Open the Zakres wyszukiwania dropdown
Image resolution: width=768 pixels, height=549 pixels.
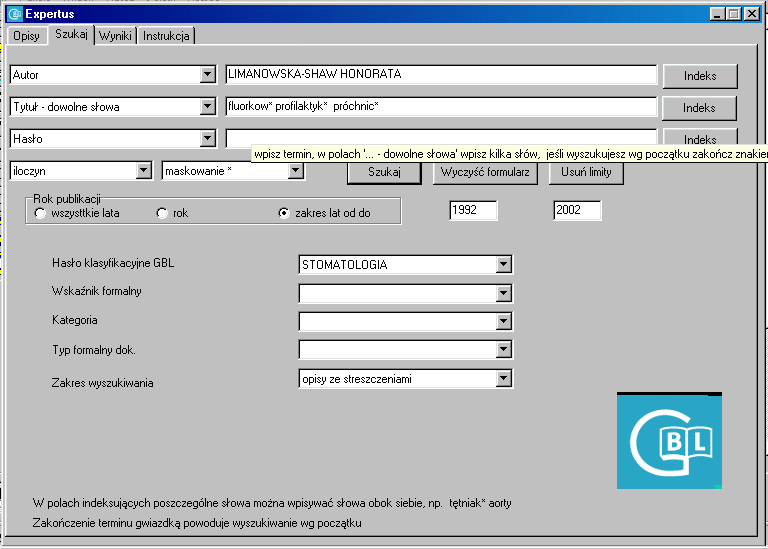coord(504,379)
